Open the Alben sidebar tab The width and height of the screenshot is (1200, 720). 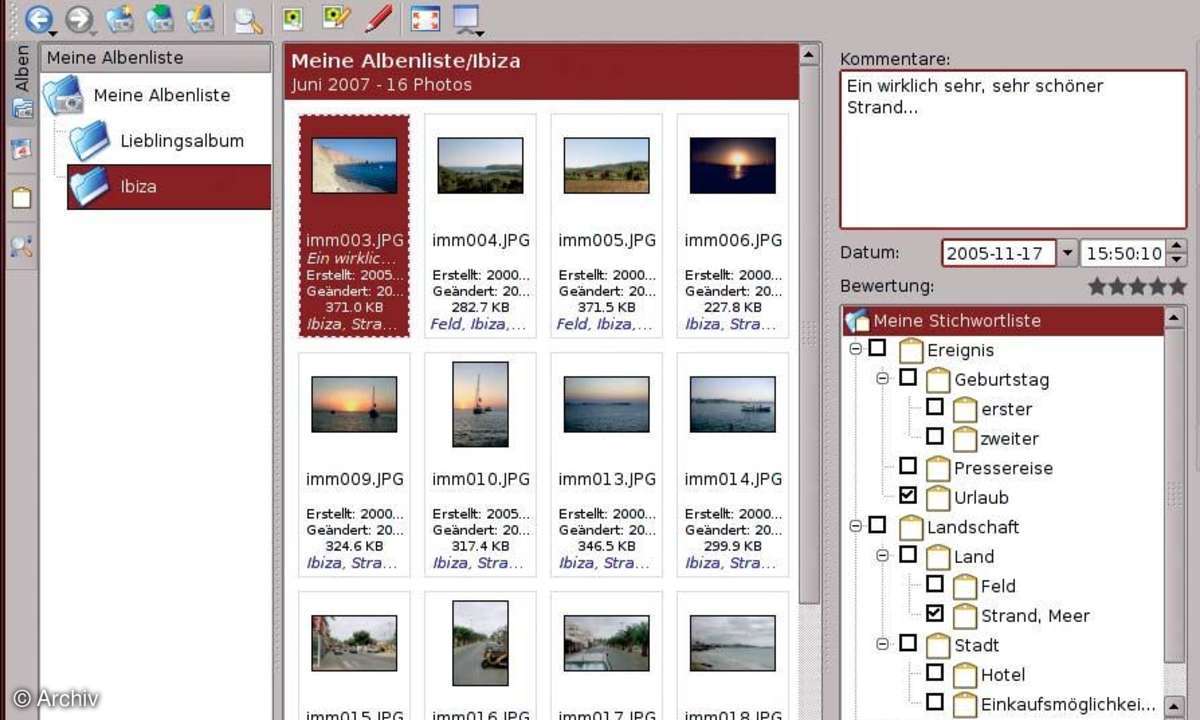pyautogui.click(x=21, y=83)
